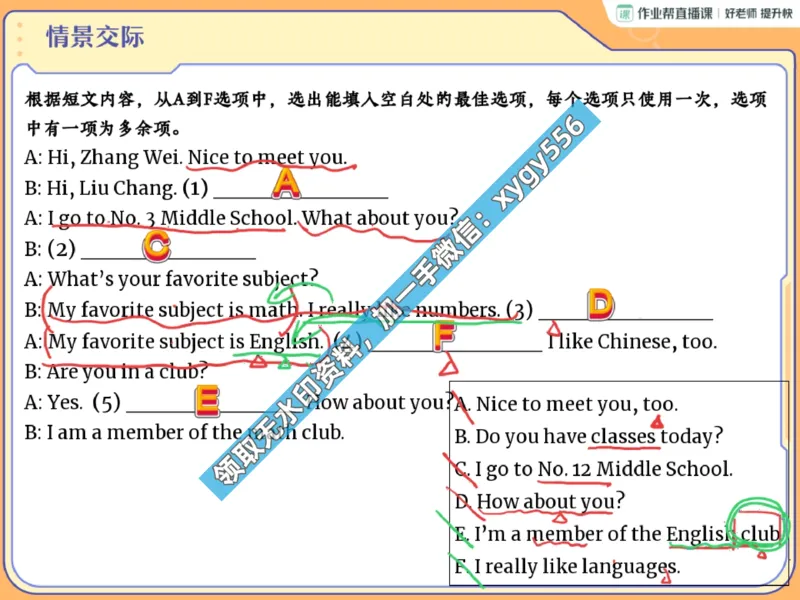Click "I like Chinese, too."
800x600 pixels.
(633, 341)
